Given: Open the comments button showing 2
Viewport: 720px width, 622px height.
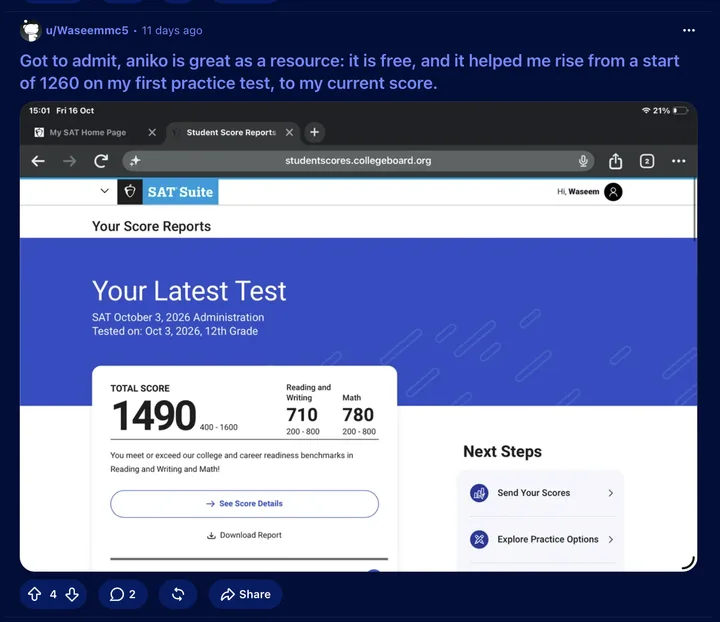Looking at the screenshot, I should 123,594.
